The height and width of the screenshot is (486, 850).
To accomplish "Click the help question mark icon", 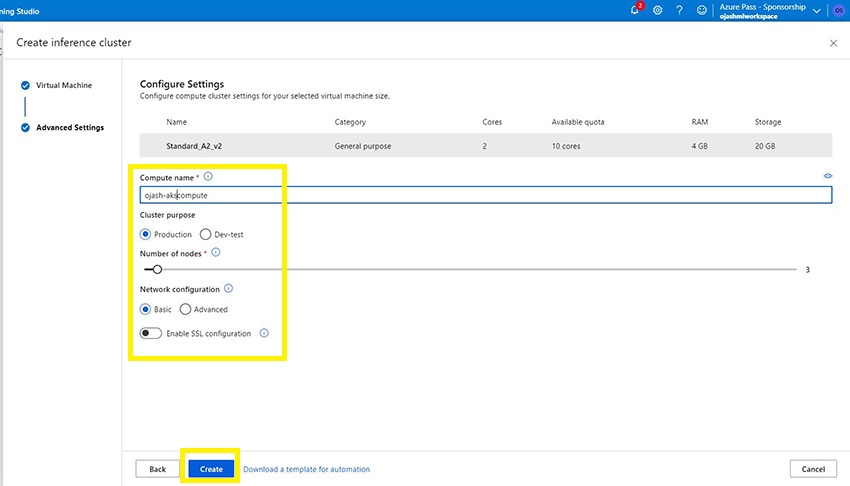I will pos(679,10).
